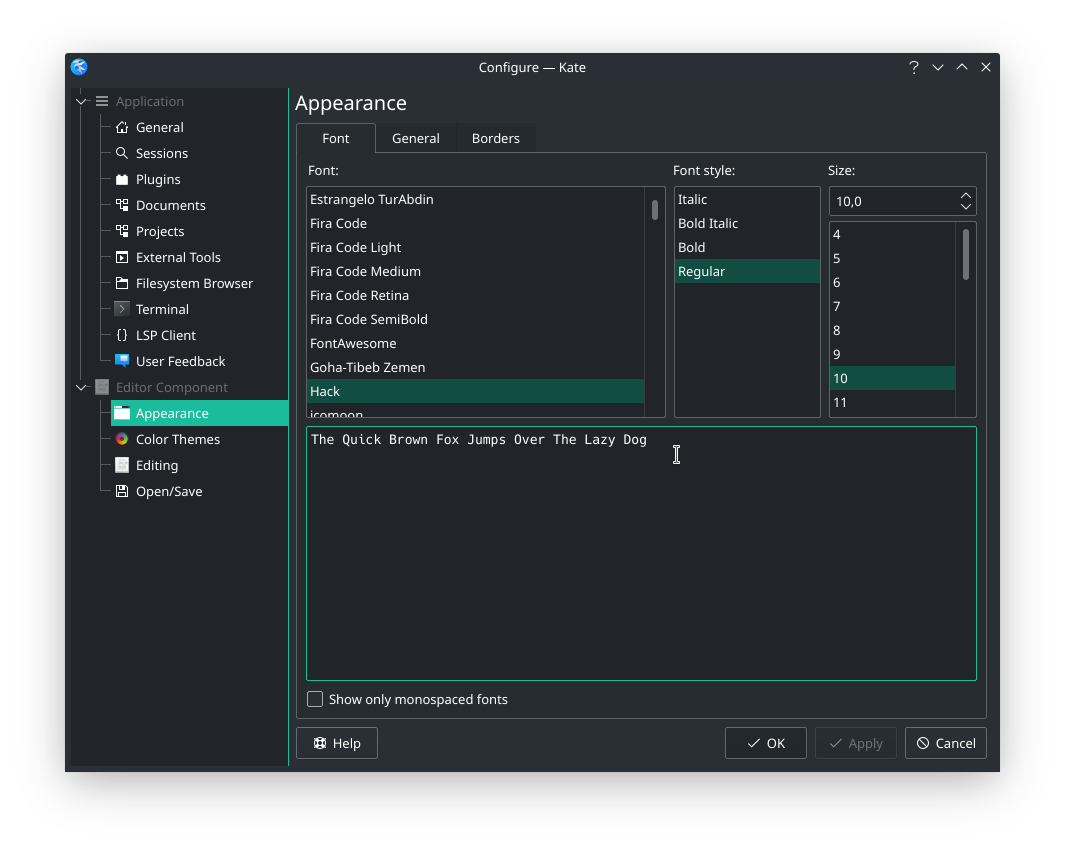Click the Apply button
Screen dimensions: 1065x849
[856, 743]
